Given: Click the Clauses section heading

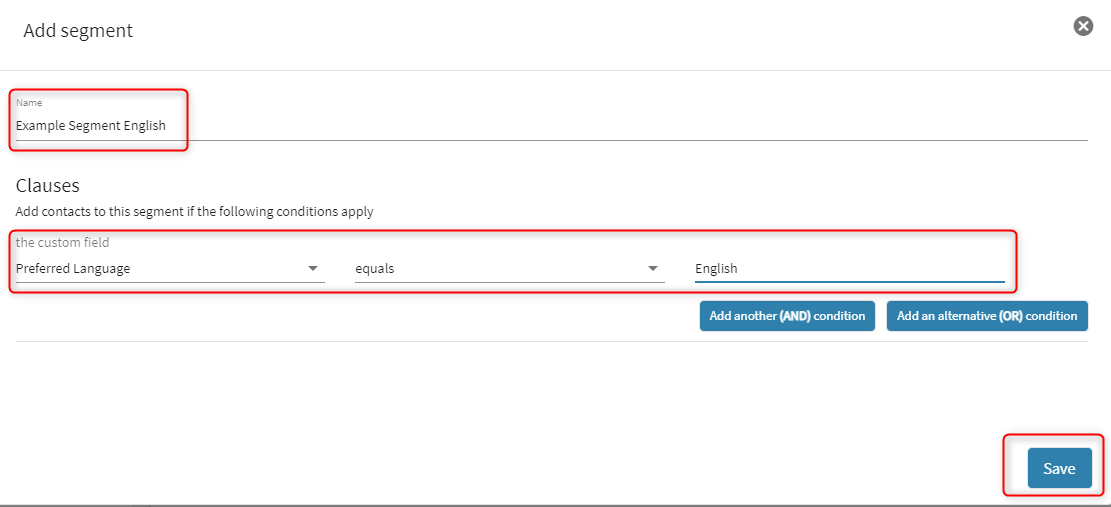Looking at the screenshot, I should click(47, 186).
